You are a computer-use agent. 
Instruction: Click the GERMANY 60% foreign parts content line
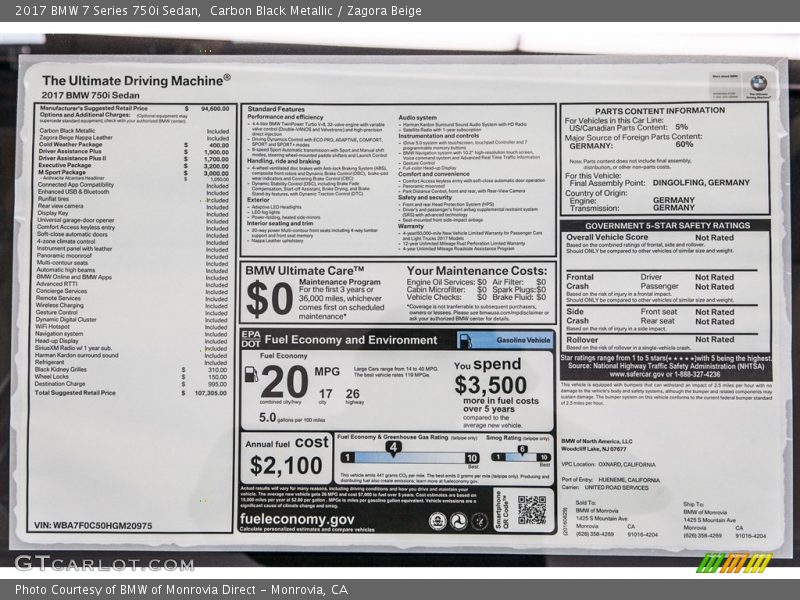[632, 145]
